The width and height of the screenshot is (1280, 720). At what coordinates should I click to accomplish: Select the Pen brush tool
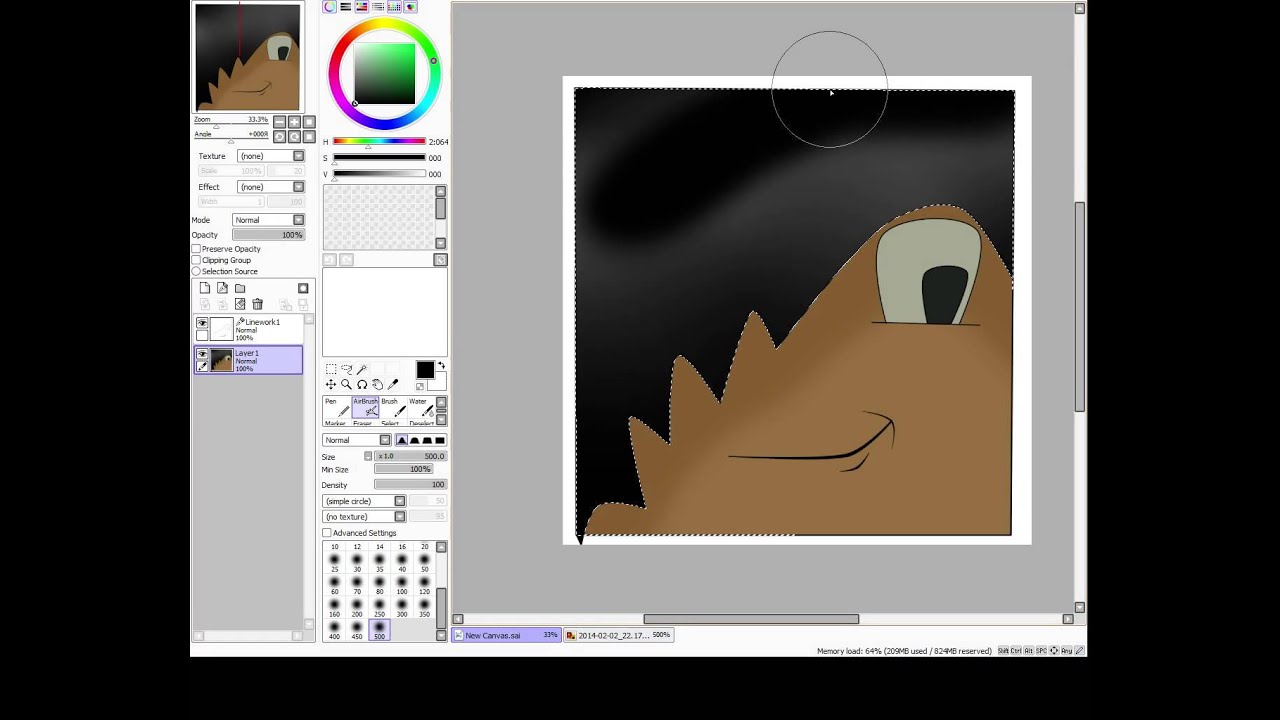click(336, 407)
